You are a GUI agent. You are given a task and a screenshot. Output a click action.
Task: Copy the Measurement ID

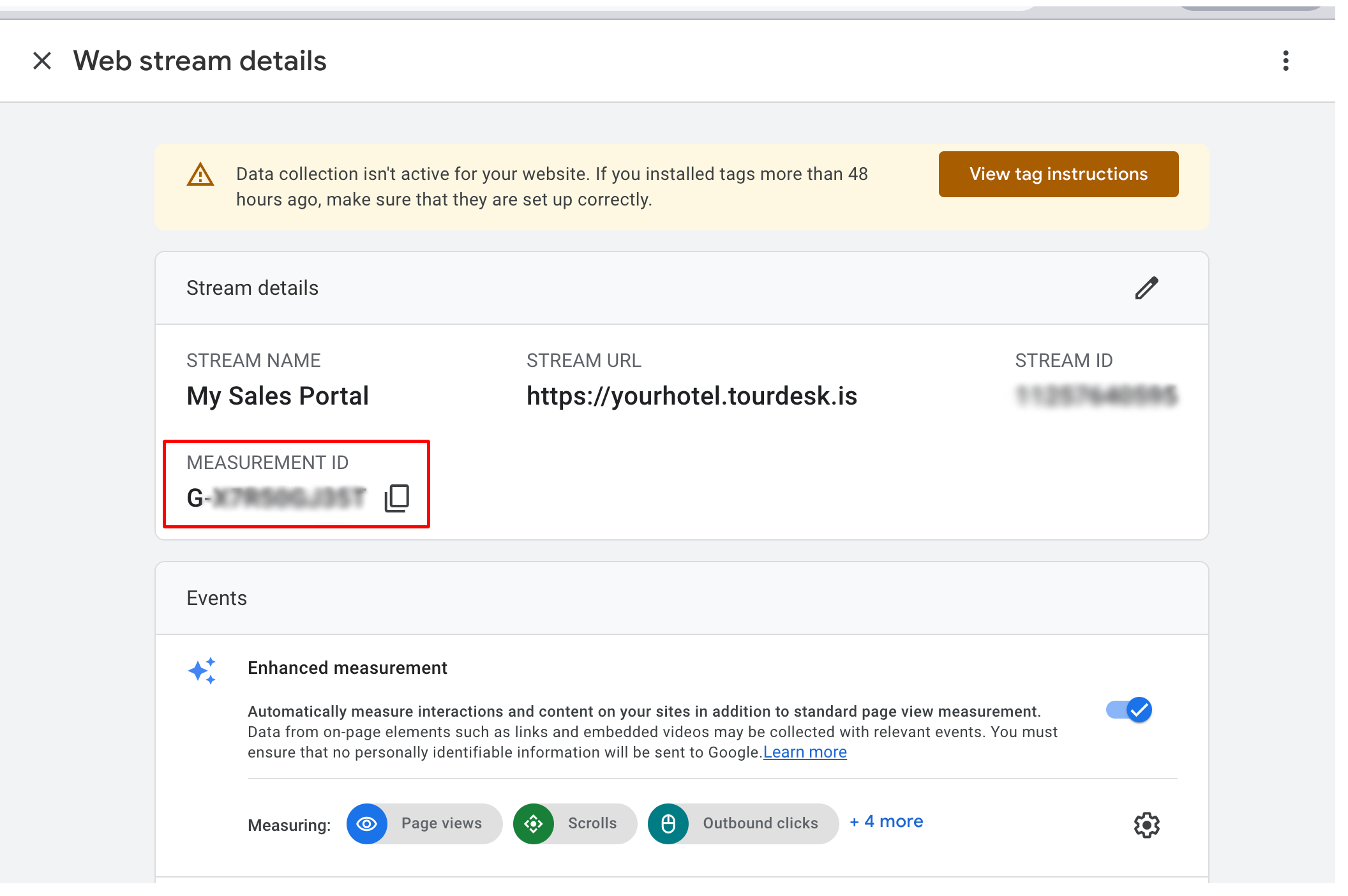tap(396, 498)
